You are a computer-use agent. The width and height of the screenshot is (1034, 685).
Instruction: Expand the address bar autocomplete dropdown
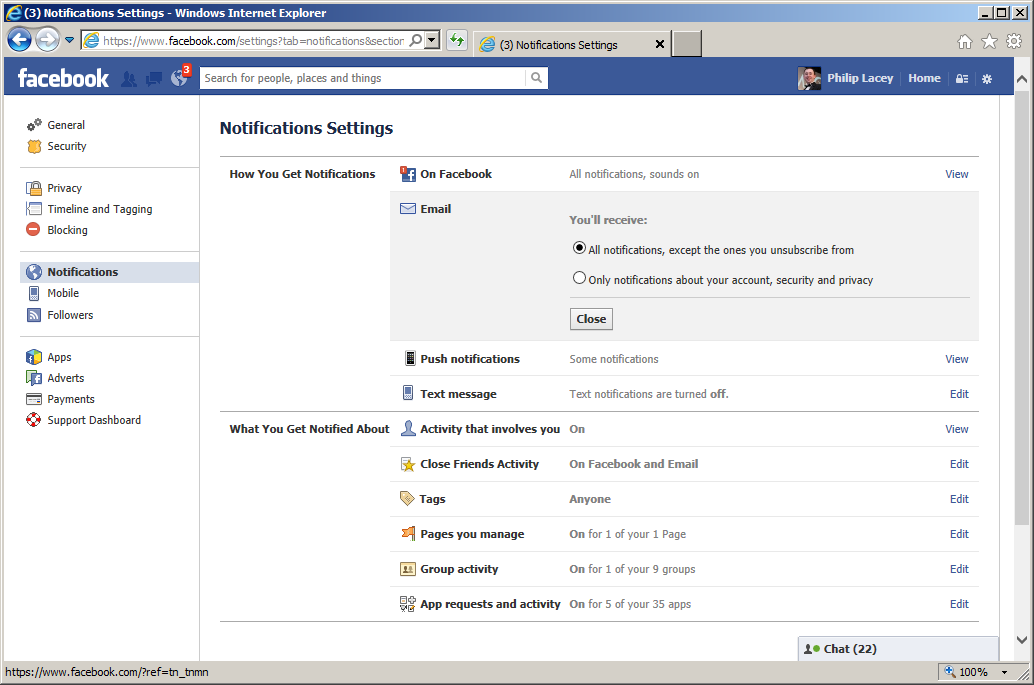coord(432,40)
